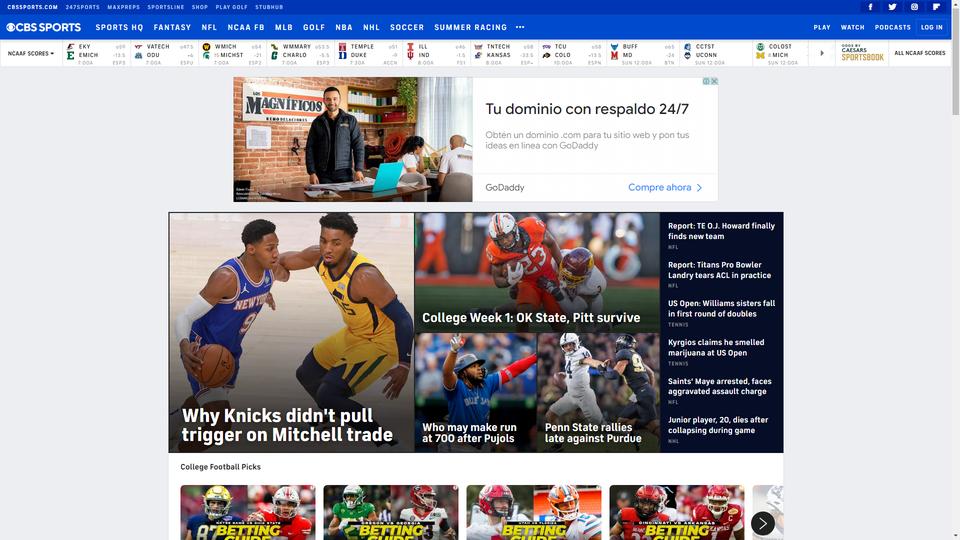This screenshot has width=960, height=540.
Task: Open the NFL menu item
Action: click(x=209, y=28)
